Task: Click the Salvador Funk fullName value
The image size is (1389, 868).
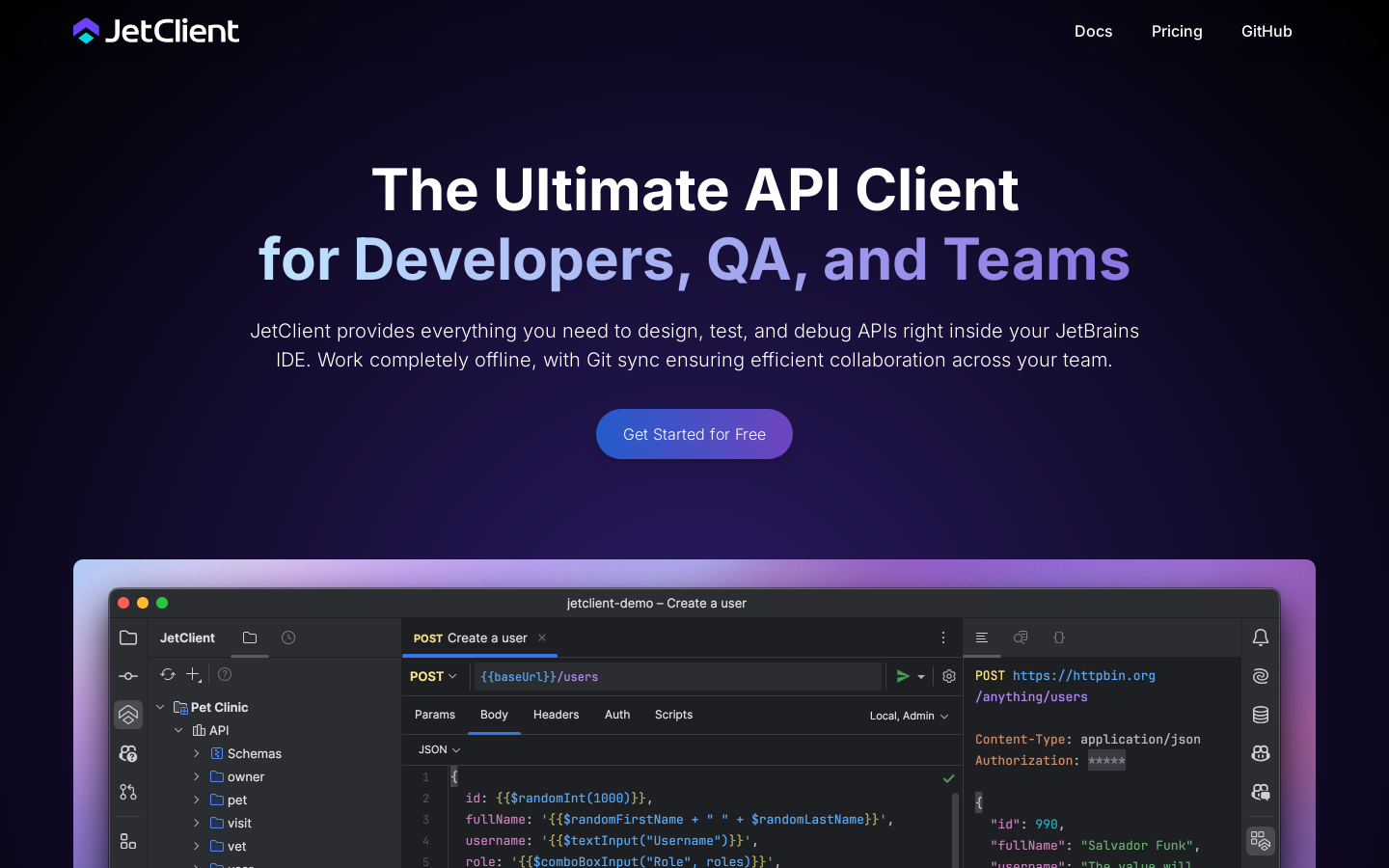Action: pyautogui.click(x=1136, y=845)
